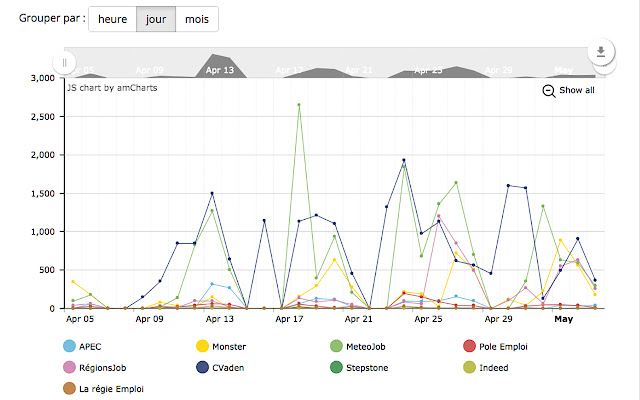
Task: Click the Apr 21 x-axis label
Action: pos(358,319)
